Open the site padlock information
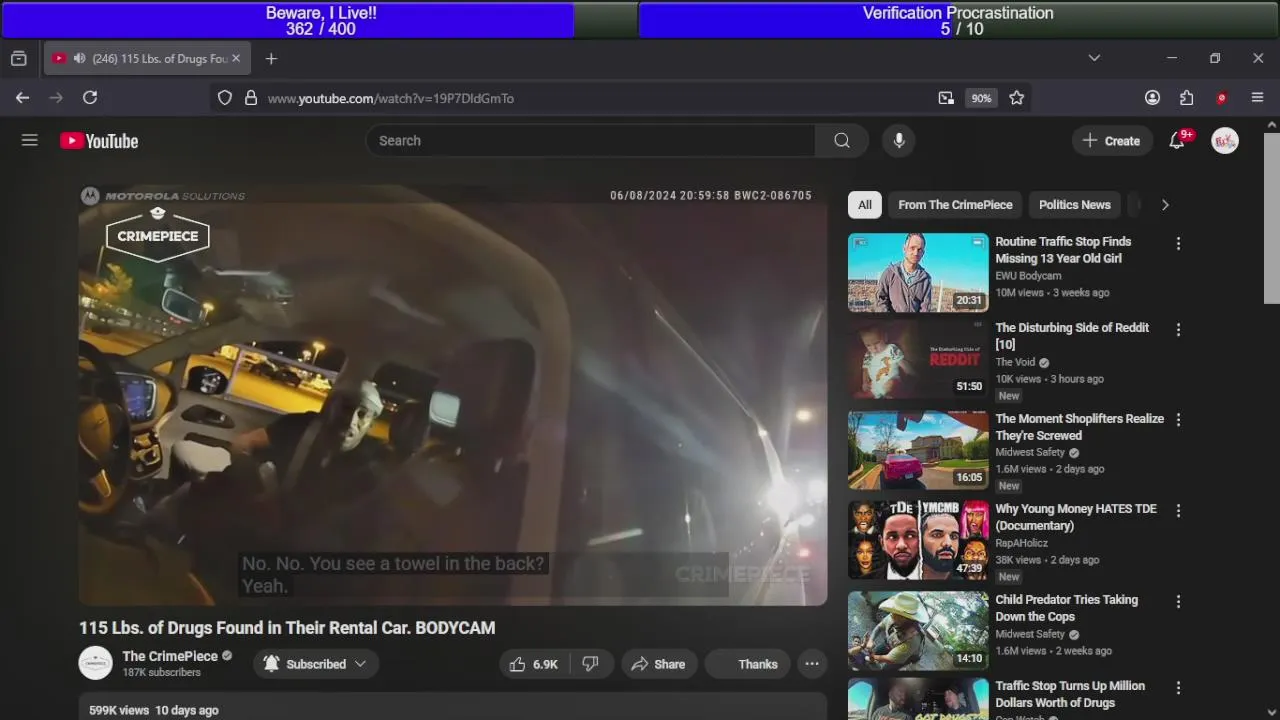Viewport: 1280px width, 720px height. point(251,98)
